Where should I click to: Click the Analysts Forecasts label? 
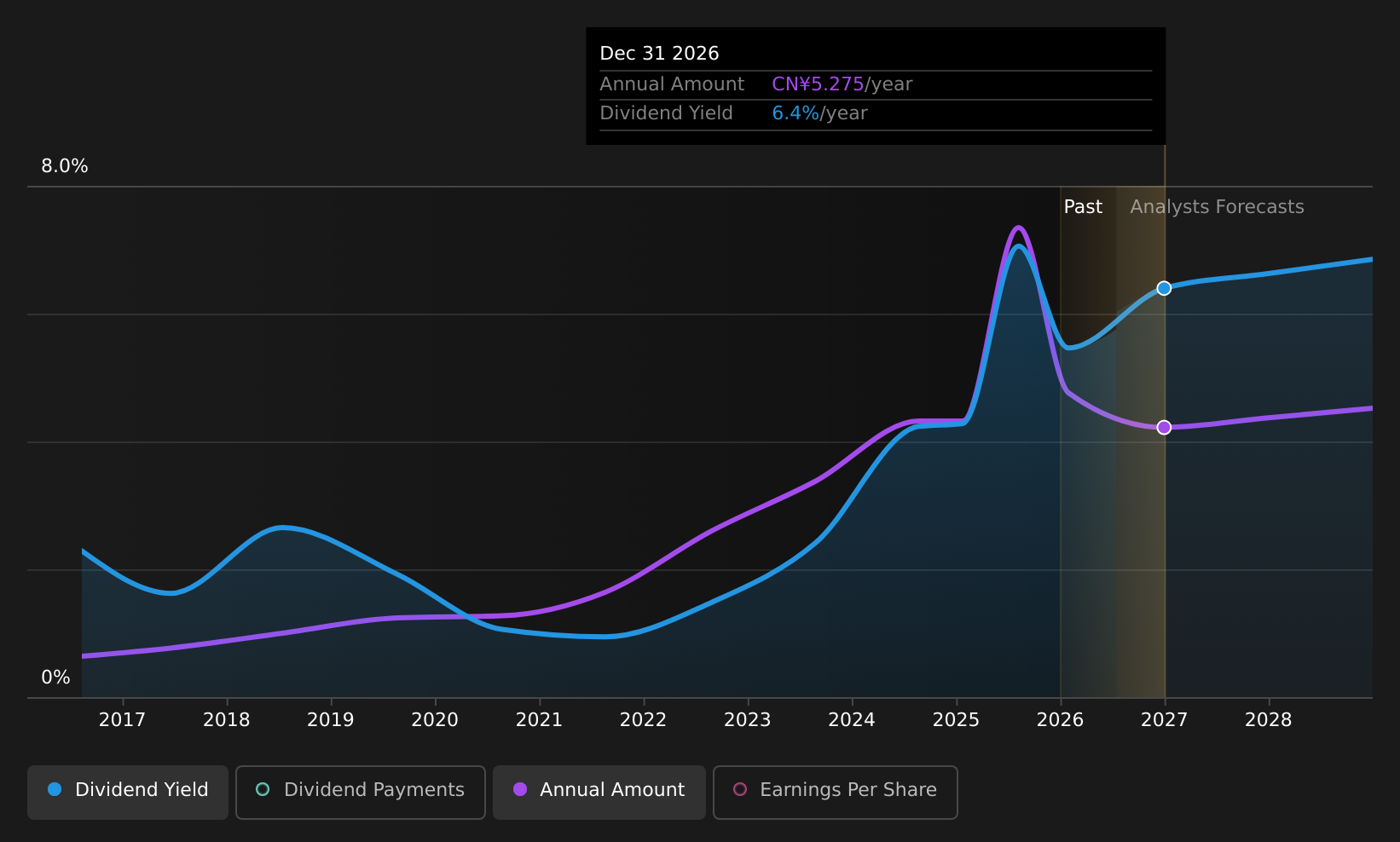tap(1218, 207)
